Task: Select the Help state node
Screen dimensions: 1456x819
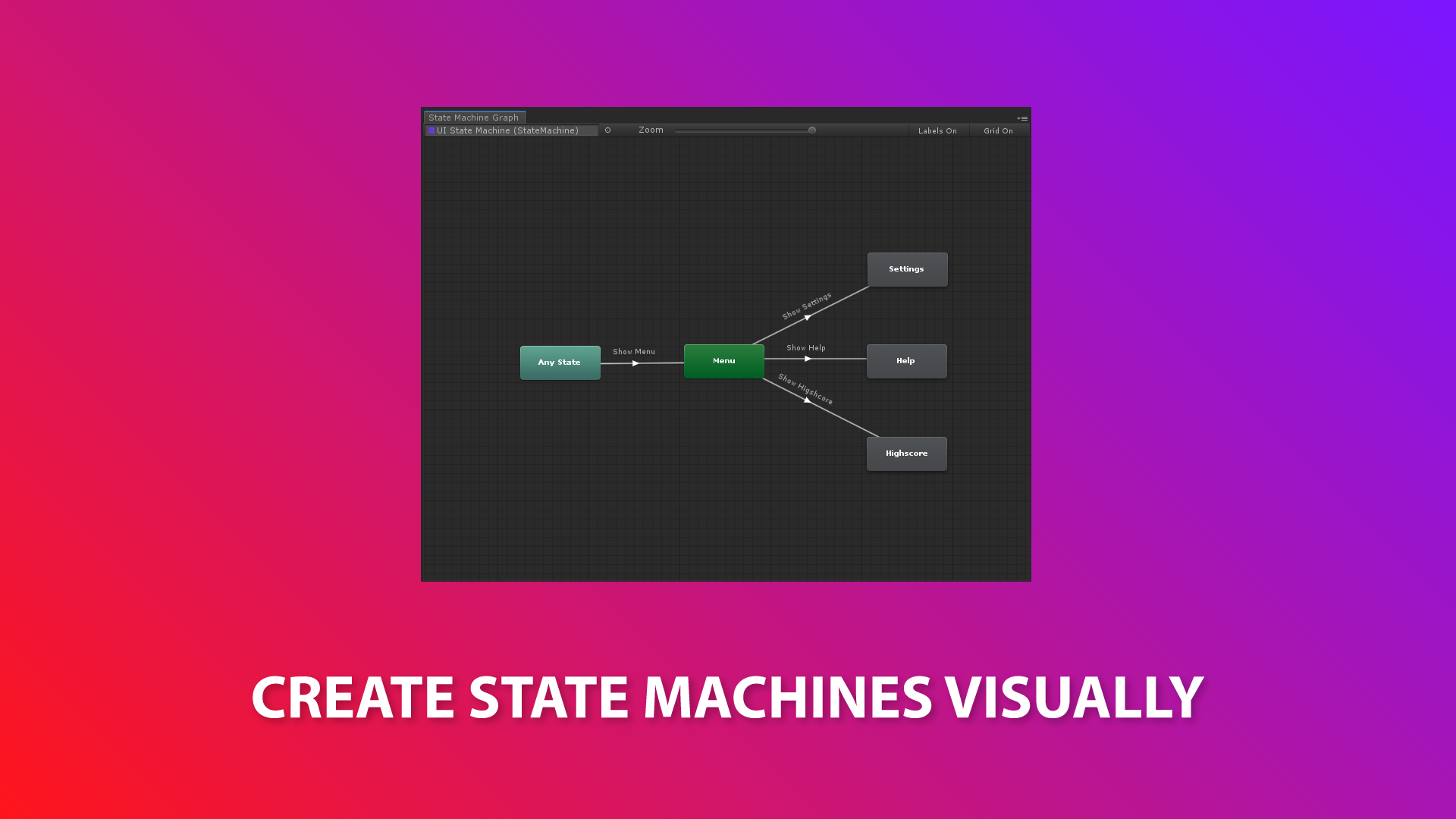Action: 906,361
